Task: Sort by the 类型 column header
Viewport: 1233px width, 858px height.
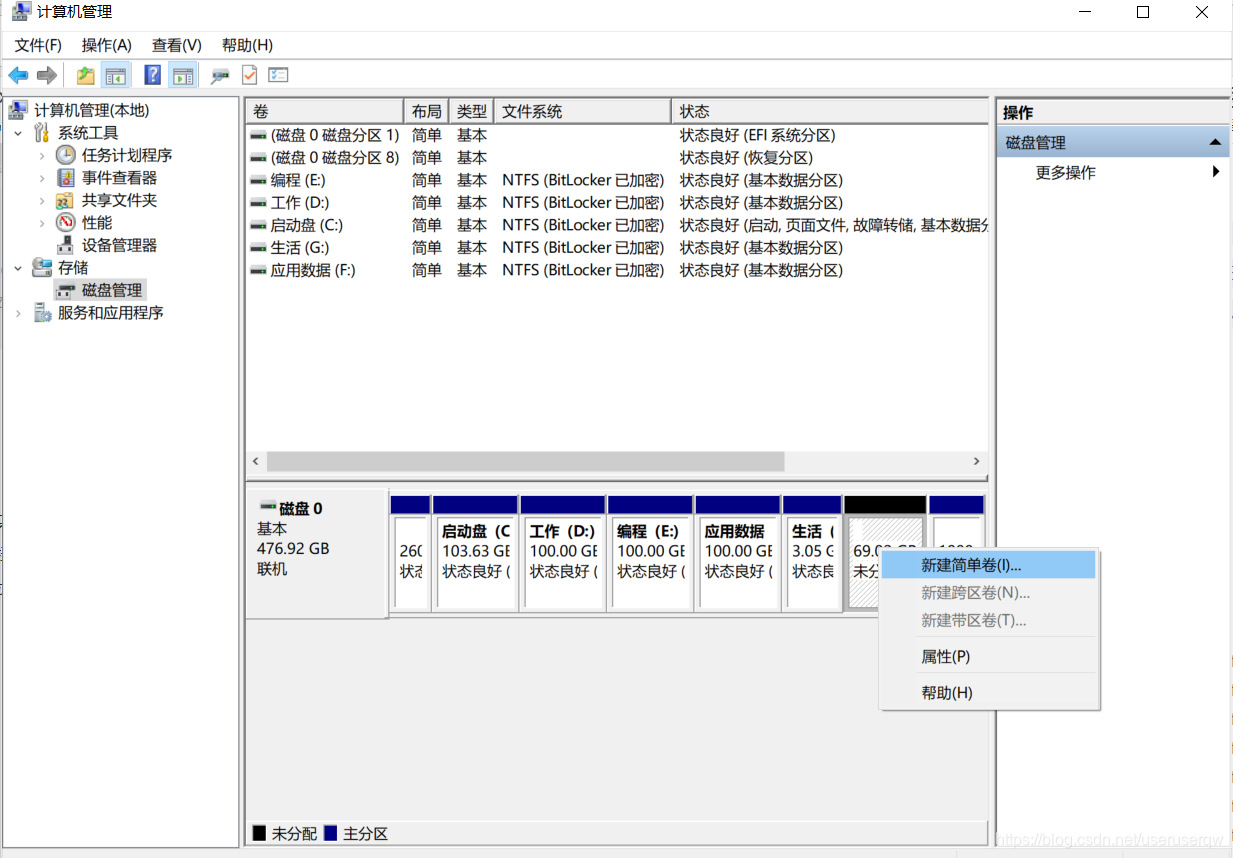Action: (x=471, y=111)
